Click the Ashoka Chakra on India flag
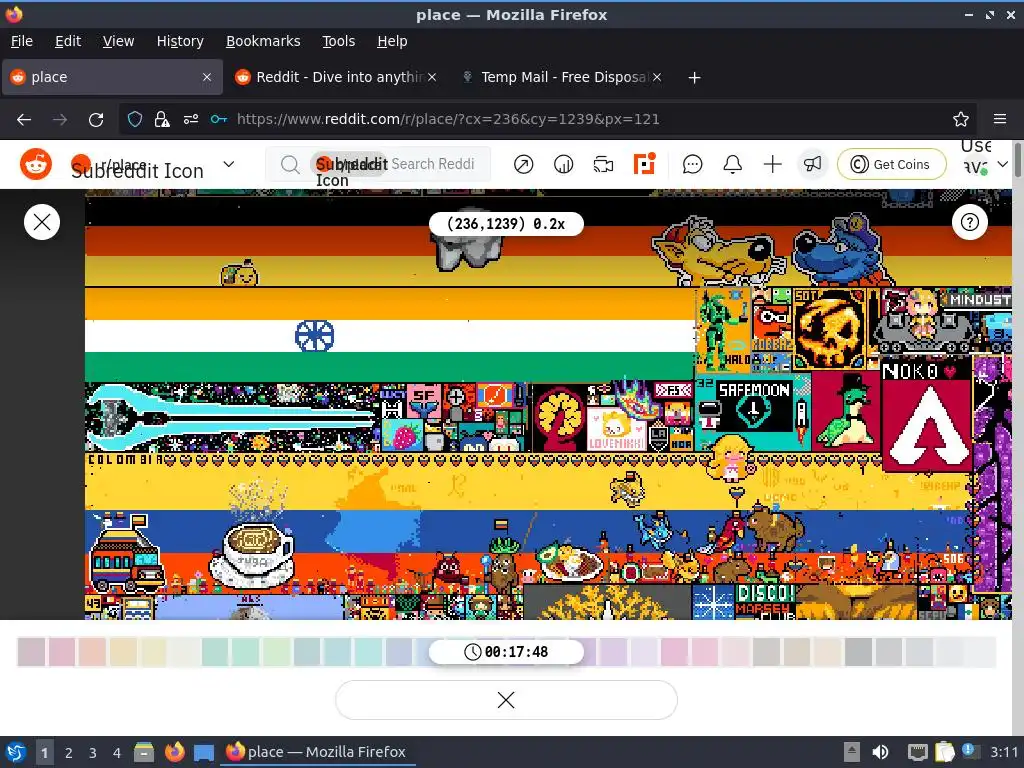The height and width of the screenshot is (768, 1024). pyautogui.click(x=315, y=336)
